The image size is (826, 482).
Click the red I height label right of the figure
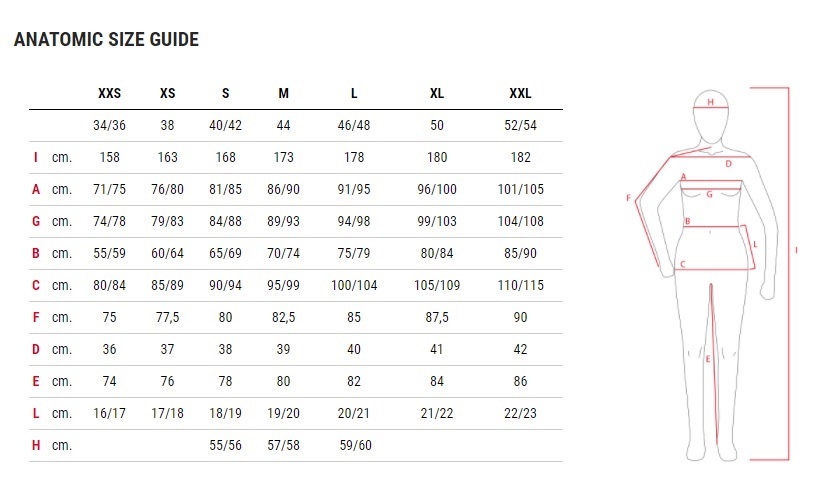(x=797, y=250)
